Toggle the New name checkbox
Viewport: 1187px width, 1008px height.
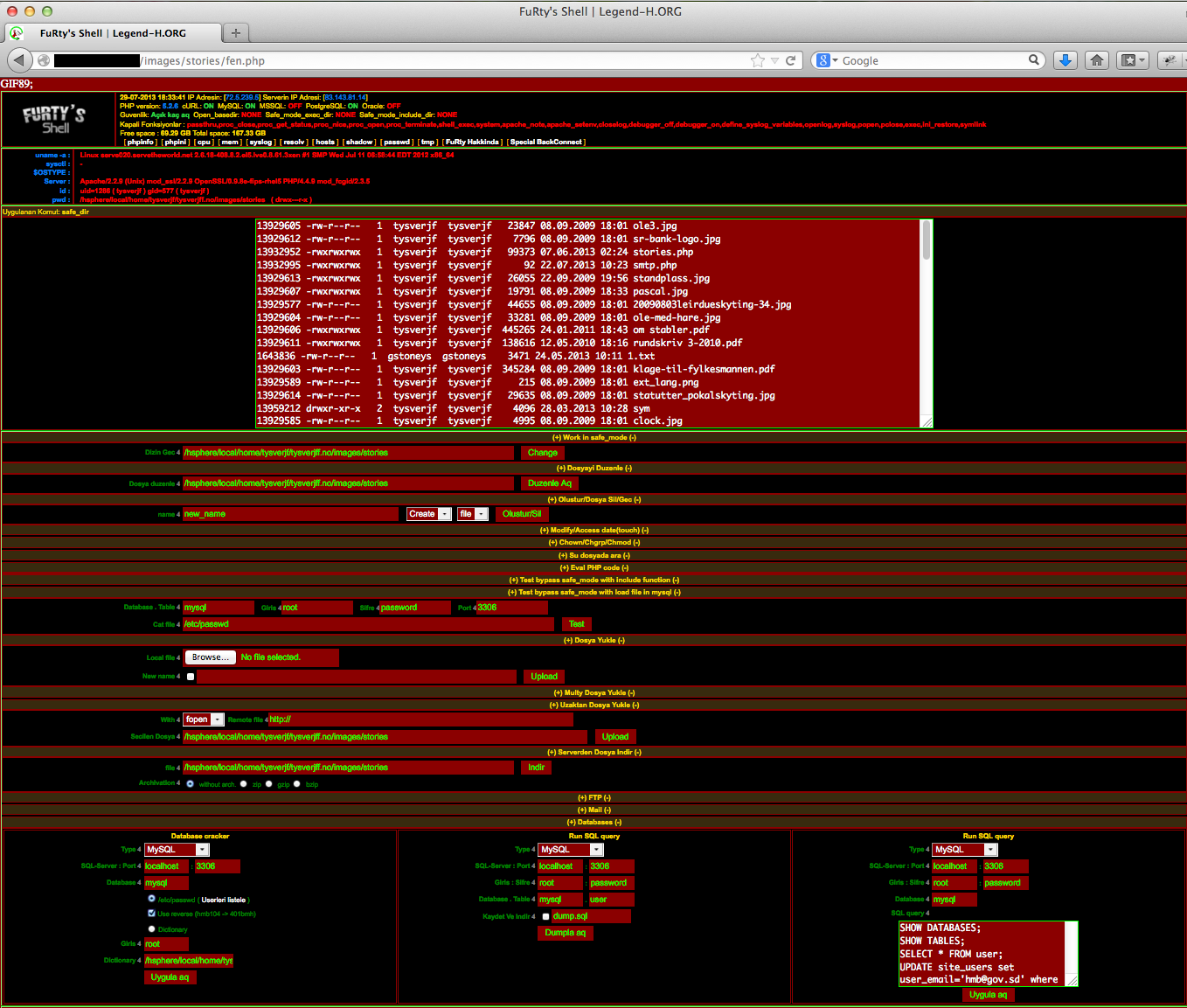point(191,677)
